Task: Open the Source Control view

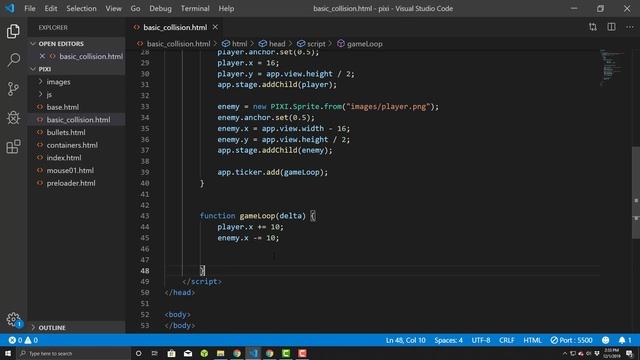Action: (13, 89)
